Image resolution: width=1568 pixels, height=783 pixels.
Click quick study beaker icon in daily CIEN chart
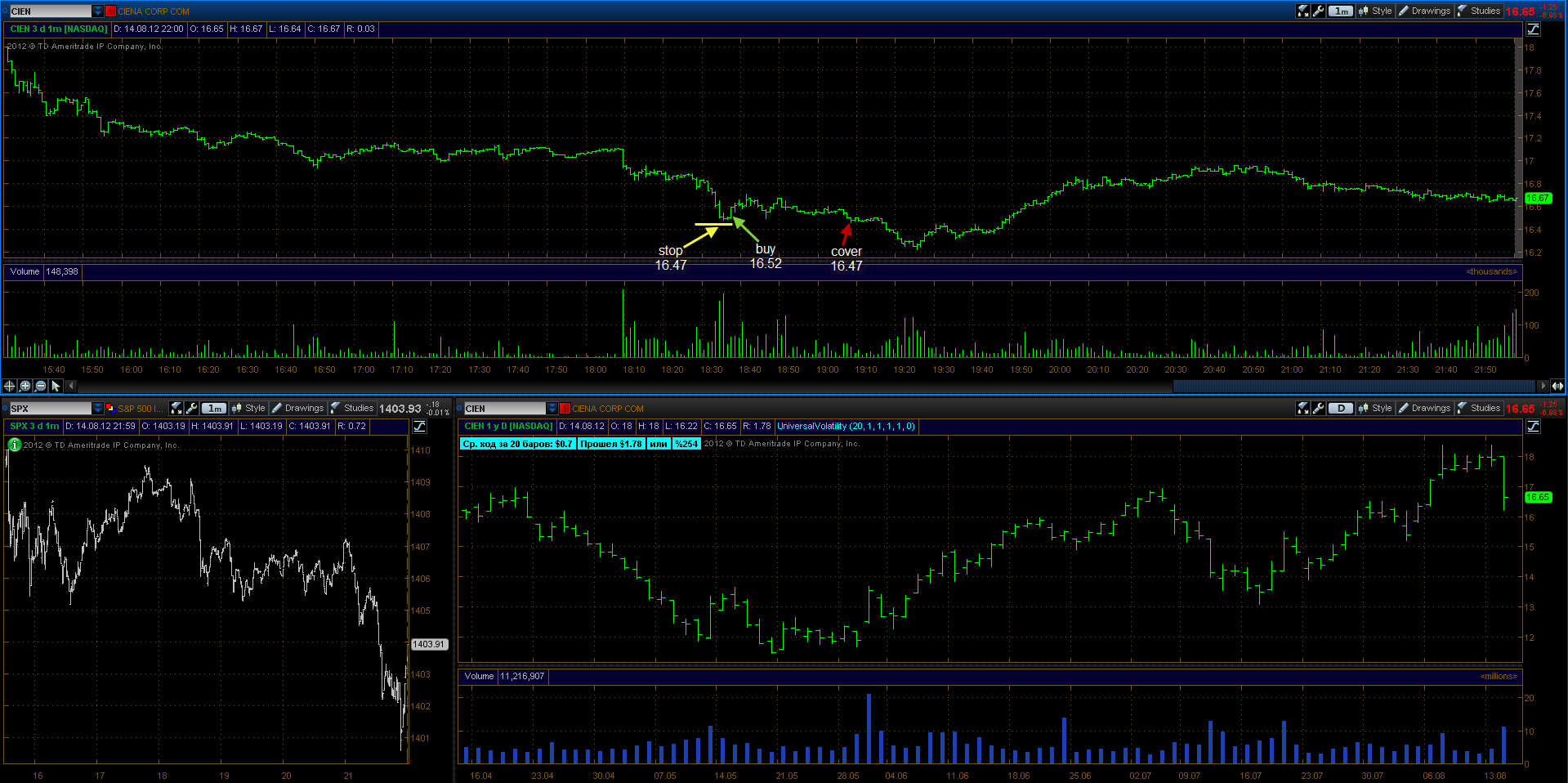click(1303, 408)
